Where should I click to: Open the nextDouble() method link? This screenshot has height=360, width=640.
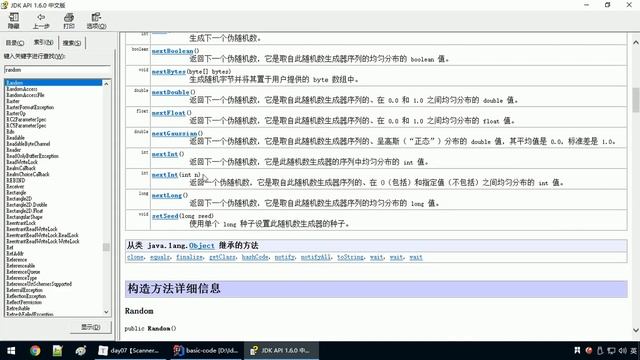point(170,92)
